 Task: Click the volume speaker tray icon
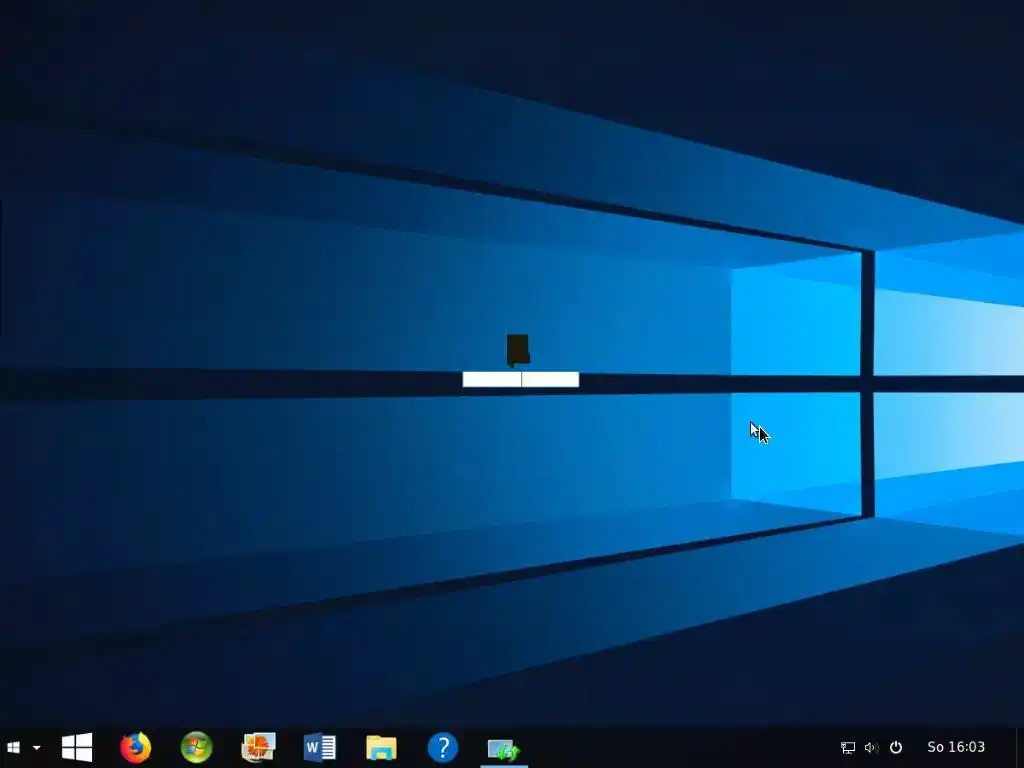(x=872, y=747)
